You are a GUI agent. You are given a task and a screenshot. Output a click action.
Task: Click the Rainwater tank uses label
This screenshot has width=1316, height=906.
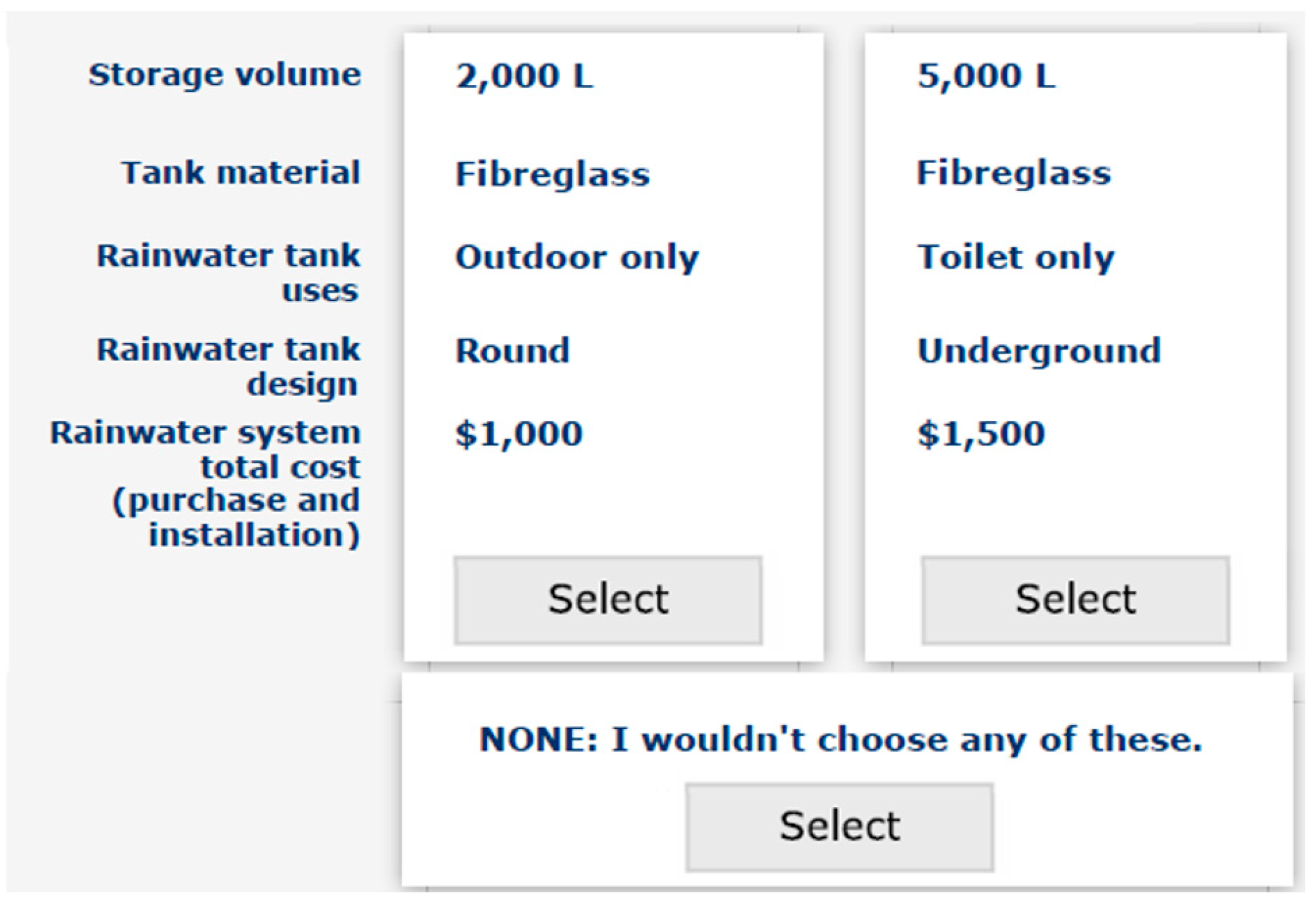tap(229, 273)
